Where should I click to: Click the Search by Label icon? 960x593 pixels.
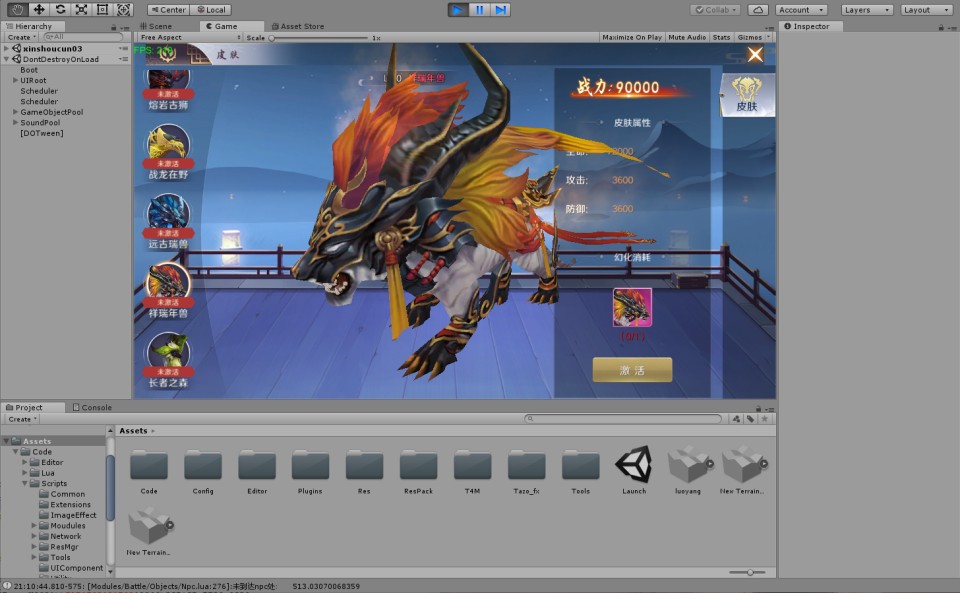coord(751,419)
